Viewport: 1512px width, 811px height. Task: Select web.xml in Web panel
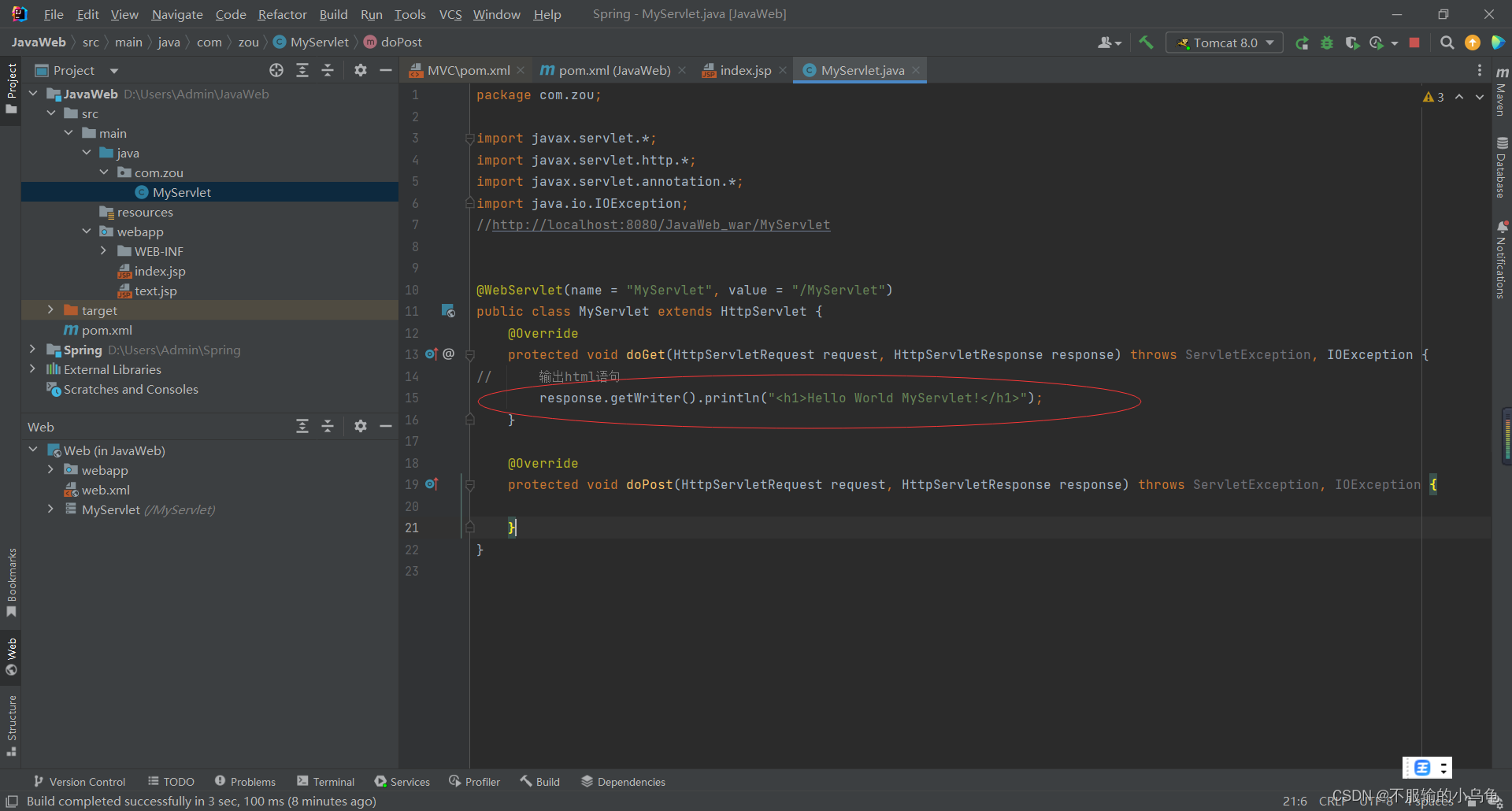[106, 490]
